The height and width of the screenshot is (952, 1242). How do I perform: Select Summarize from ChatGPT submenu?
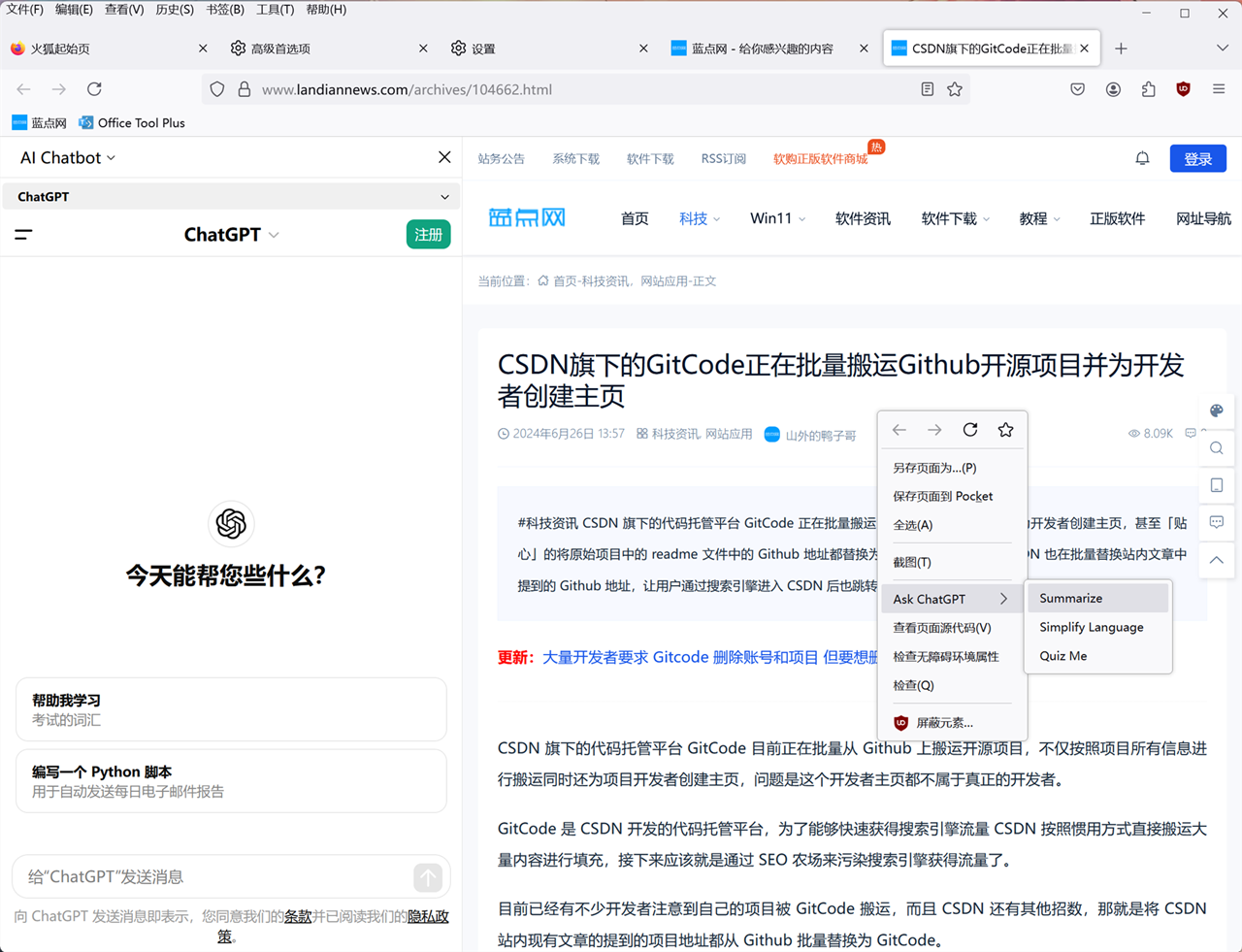1098,598
